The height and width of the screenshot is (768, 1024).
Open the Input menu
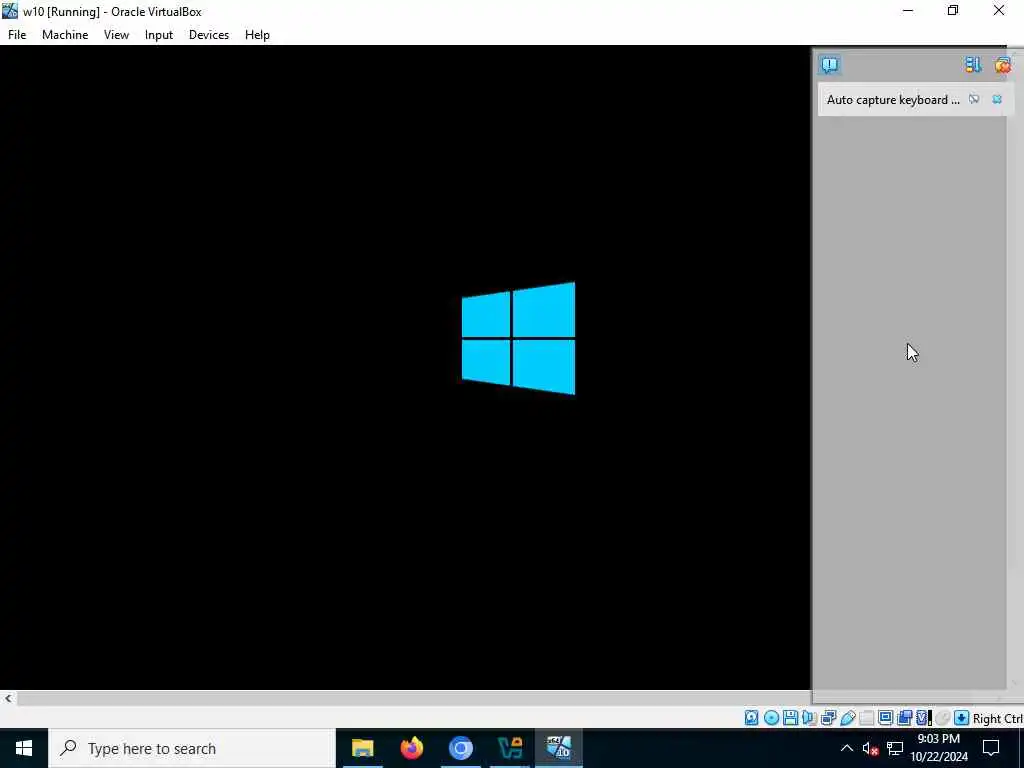[159, 35]
